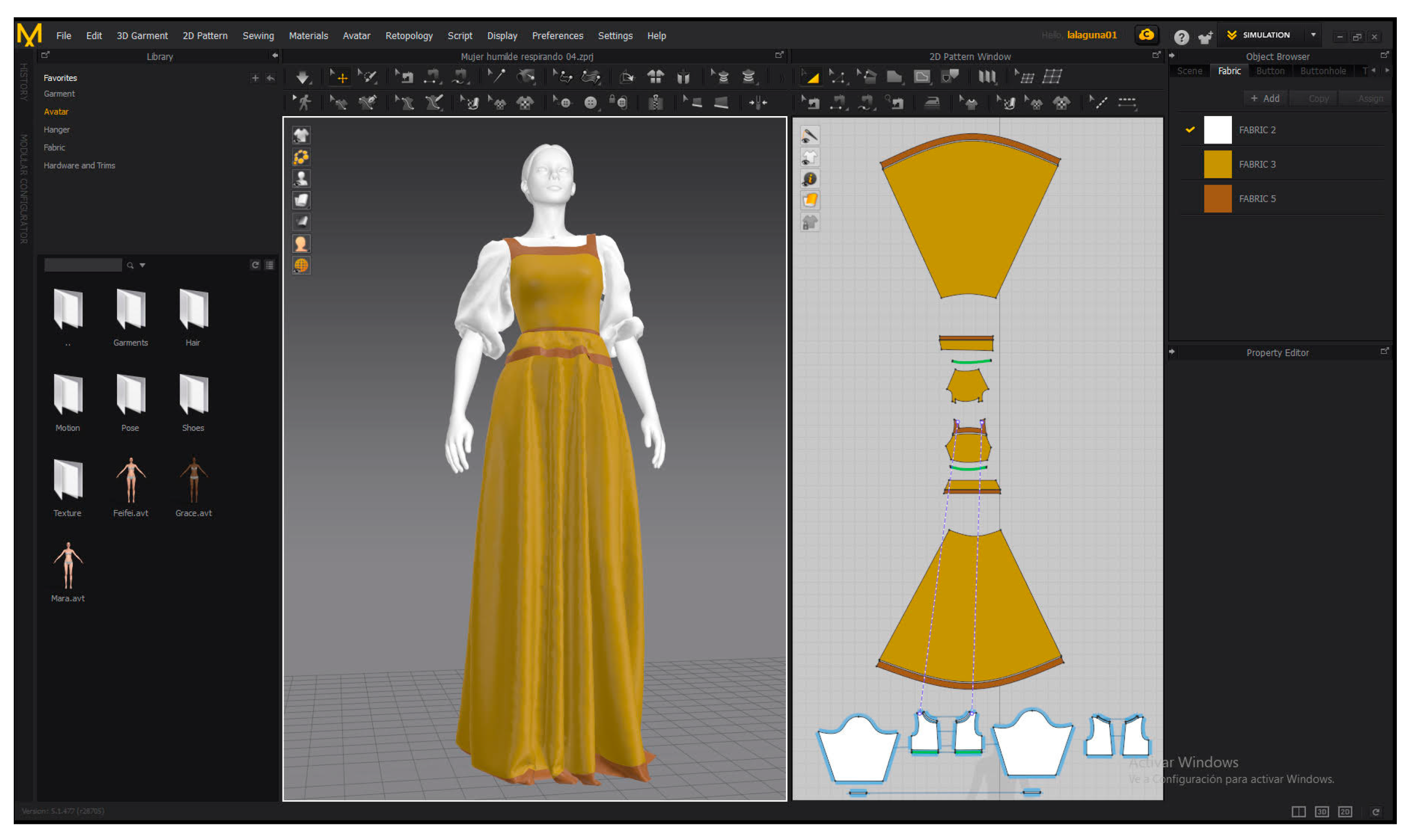This screenshot has height=840, width=1407.
Task: Toggle the Show Garment icon in the 3D view
Action: tap(301, 135)
